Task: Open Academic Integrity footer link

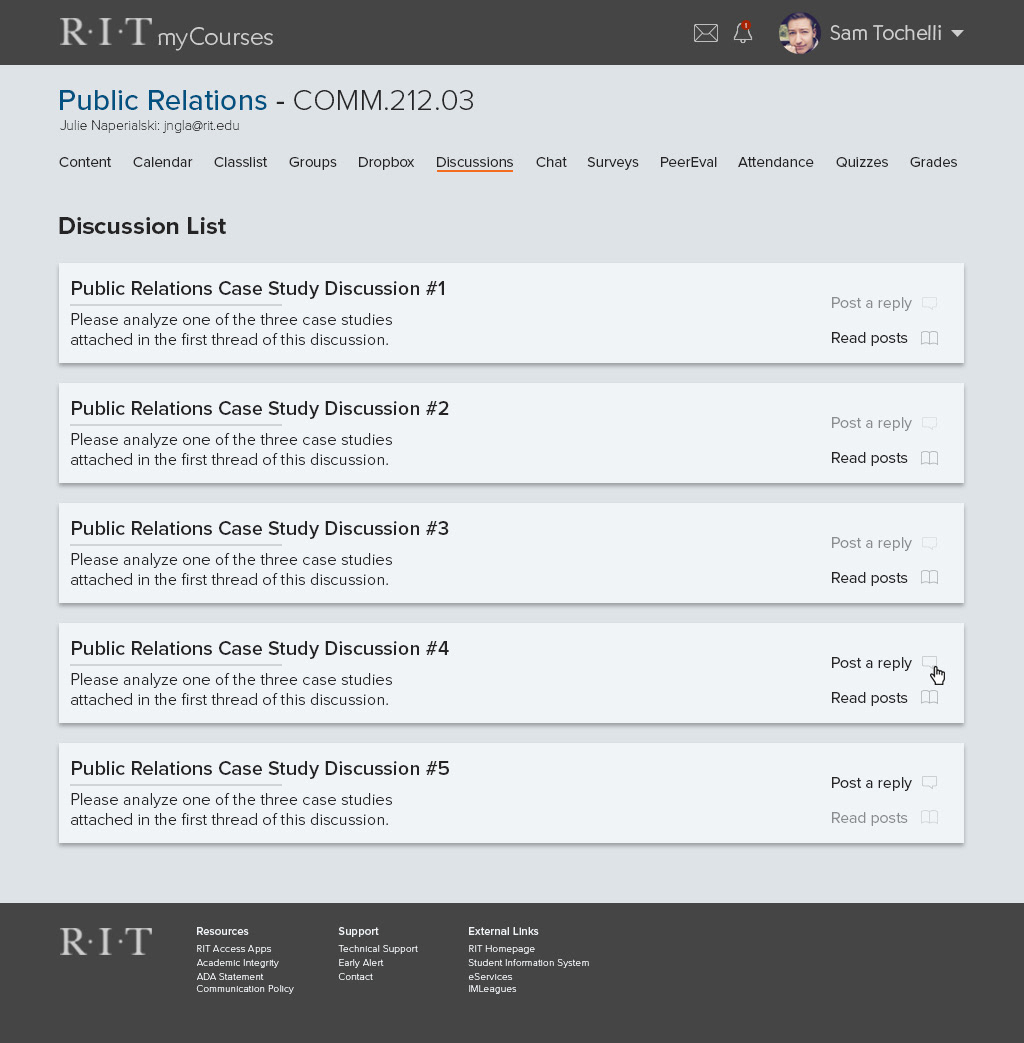Action: point(238,963)
